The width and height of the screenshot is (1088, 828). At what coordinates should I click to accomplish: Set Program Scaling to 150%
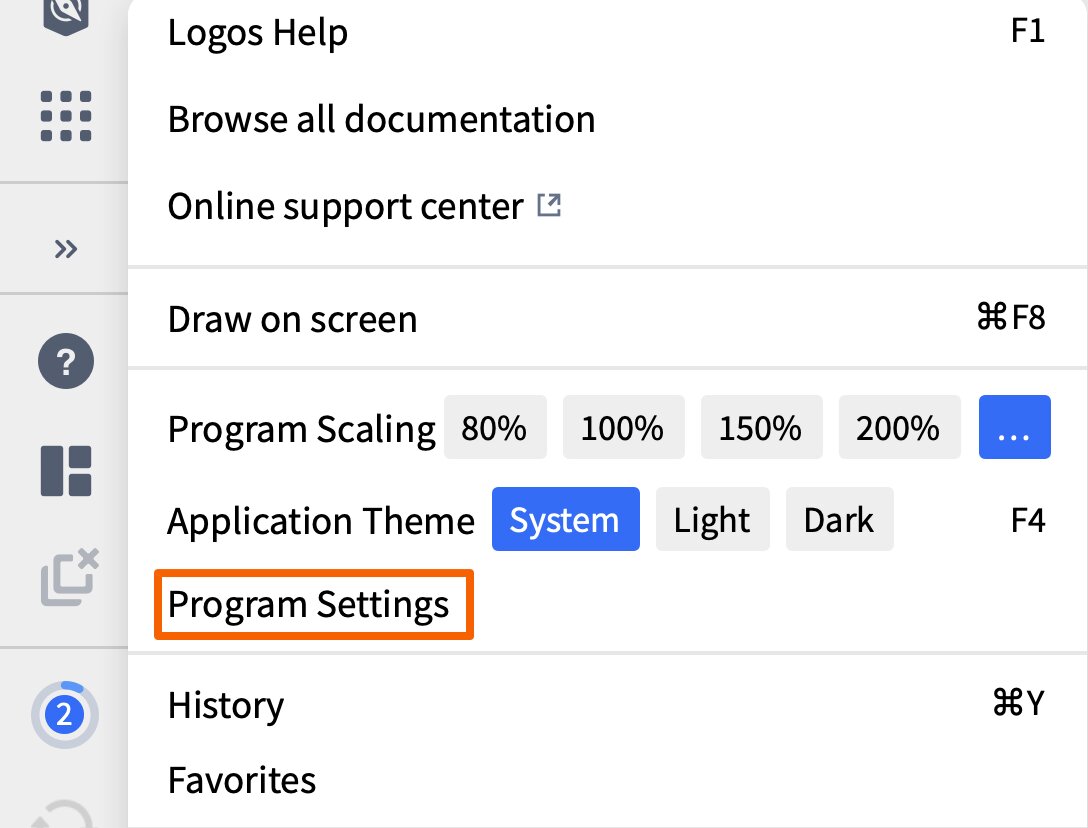[761, 427]
